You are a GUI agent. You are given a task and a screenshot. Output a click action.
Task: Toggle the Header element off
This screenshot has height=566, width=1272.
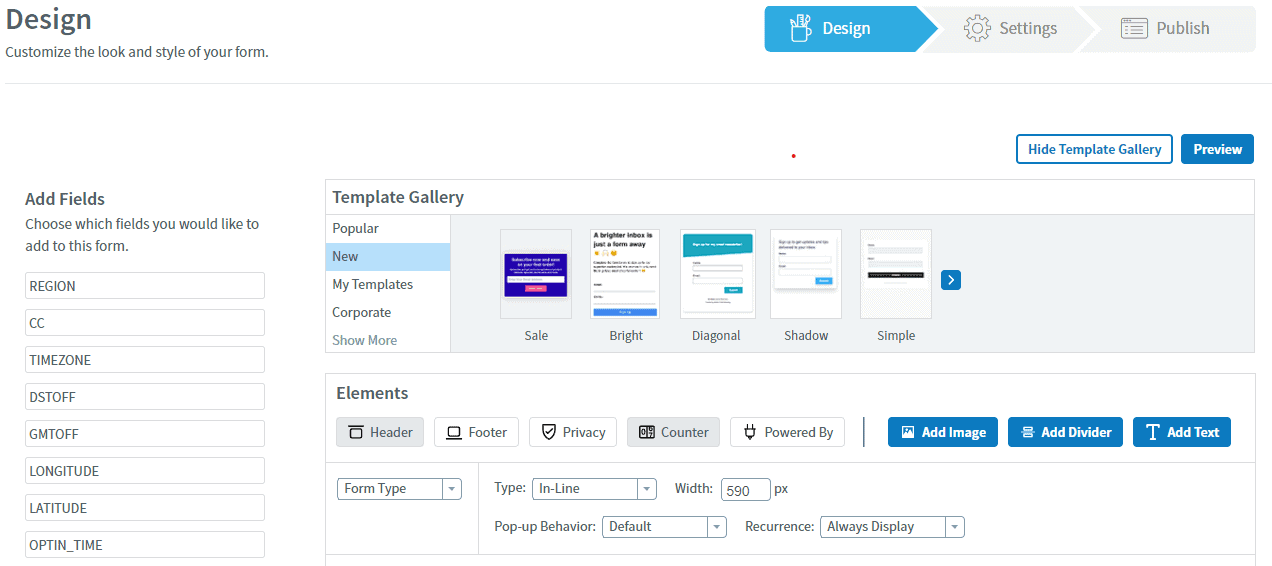(380, 432)
